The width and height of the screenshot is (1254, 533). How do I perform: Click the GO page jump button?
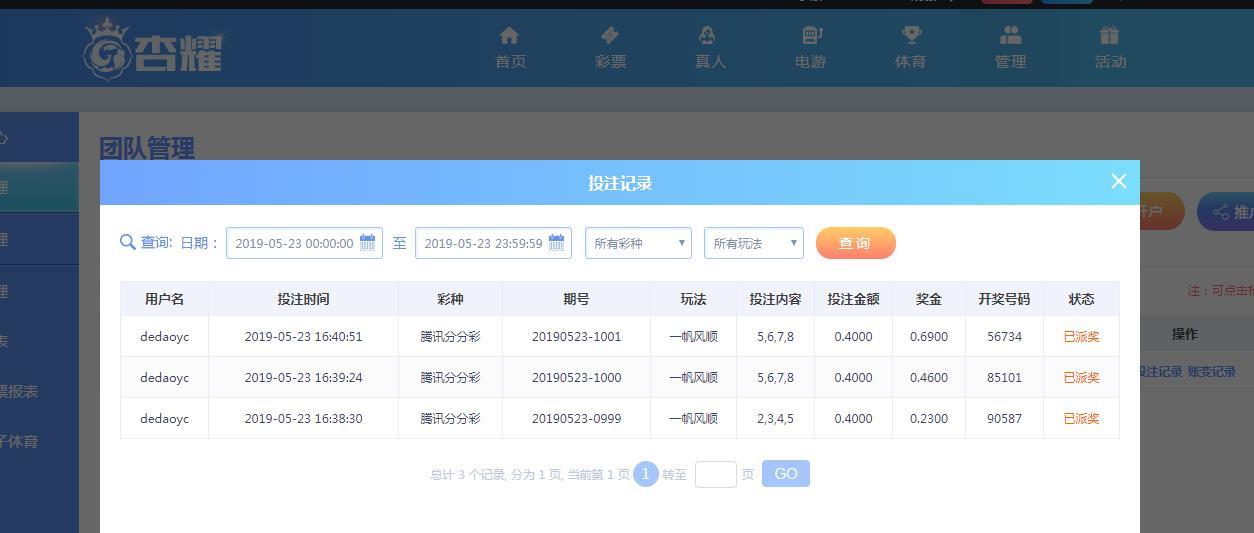[x=786, y=474]
